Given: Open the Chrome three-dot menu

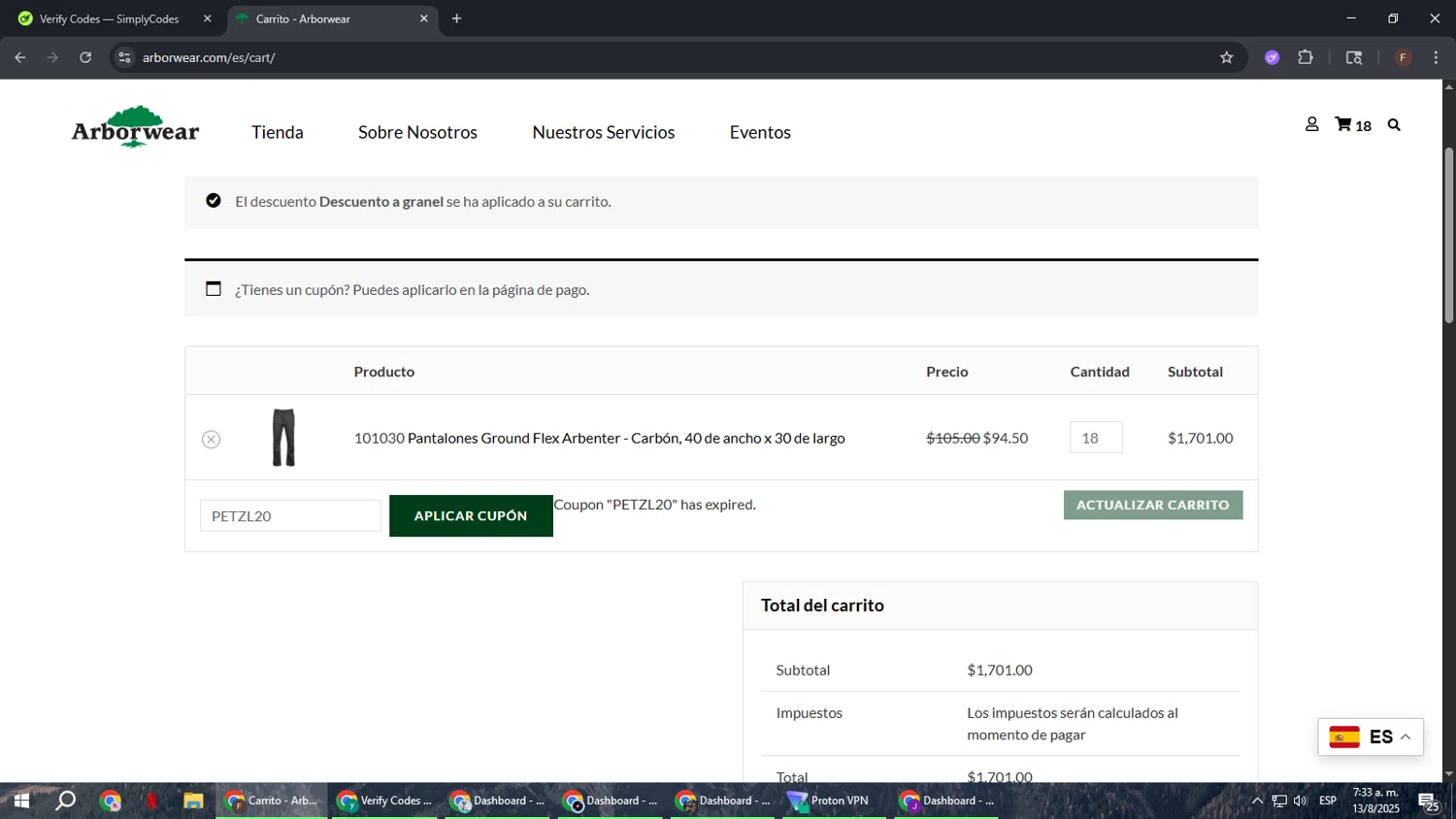Looking at the screenshot, I should tap(1436, 57).
